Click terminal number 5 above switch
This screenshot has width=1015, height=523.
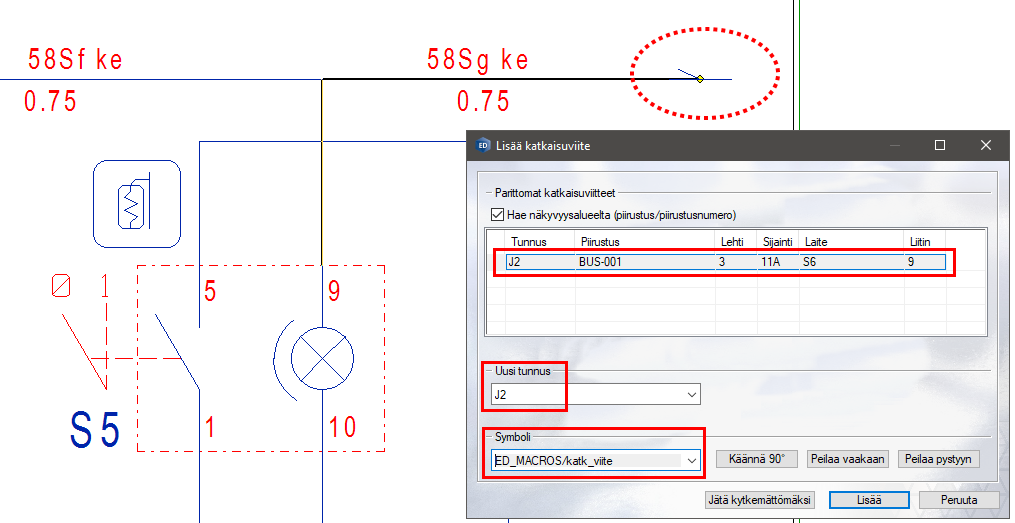click(210, 292)
